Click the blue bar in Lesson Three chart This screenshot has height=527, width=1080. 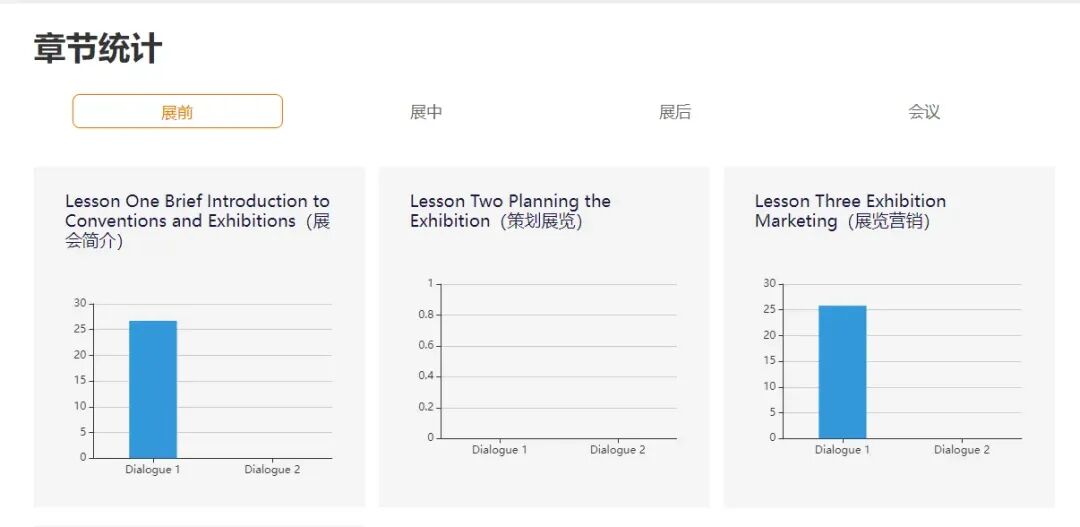point(842,371)
